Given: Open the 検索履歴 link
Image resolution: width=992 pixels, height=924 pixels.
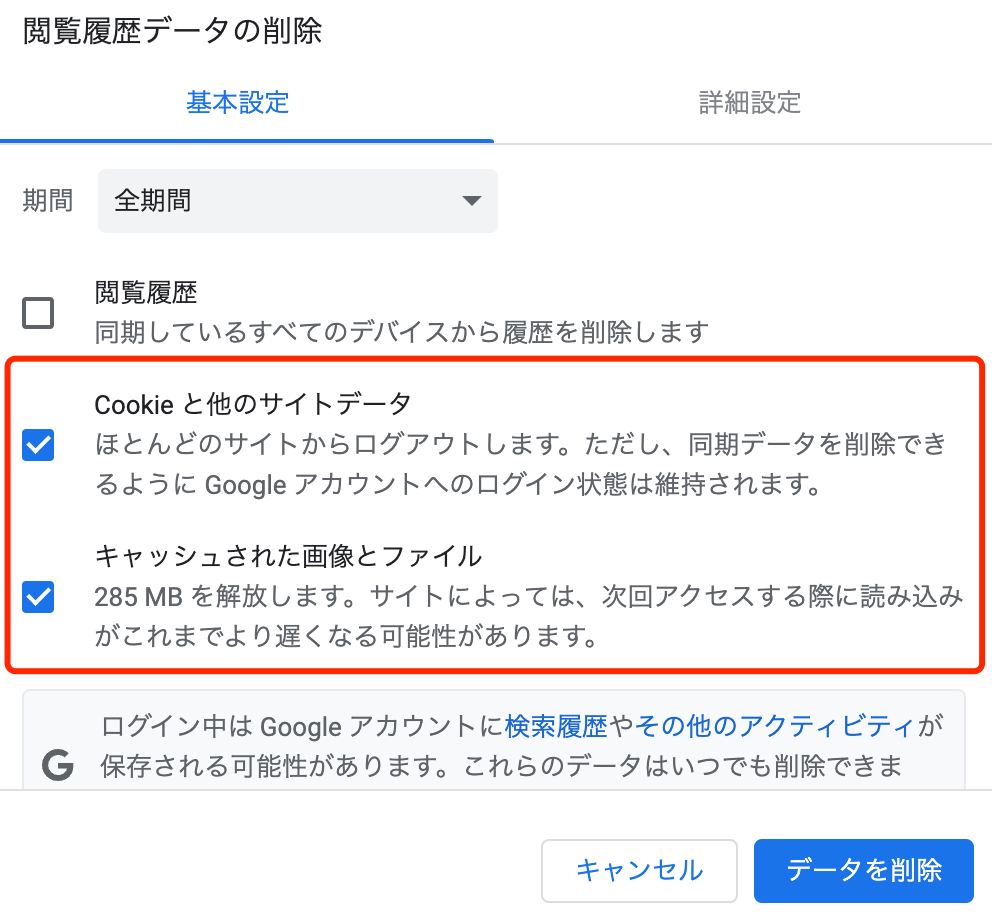Looking at the screenshot, I should pyautogui.click(x=529, y=727).
